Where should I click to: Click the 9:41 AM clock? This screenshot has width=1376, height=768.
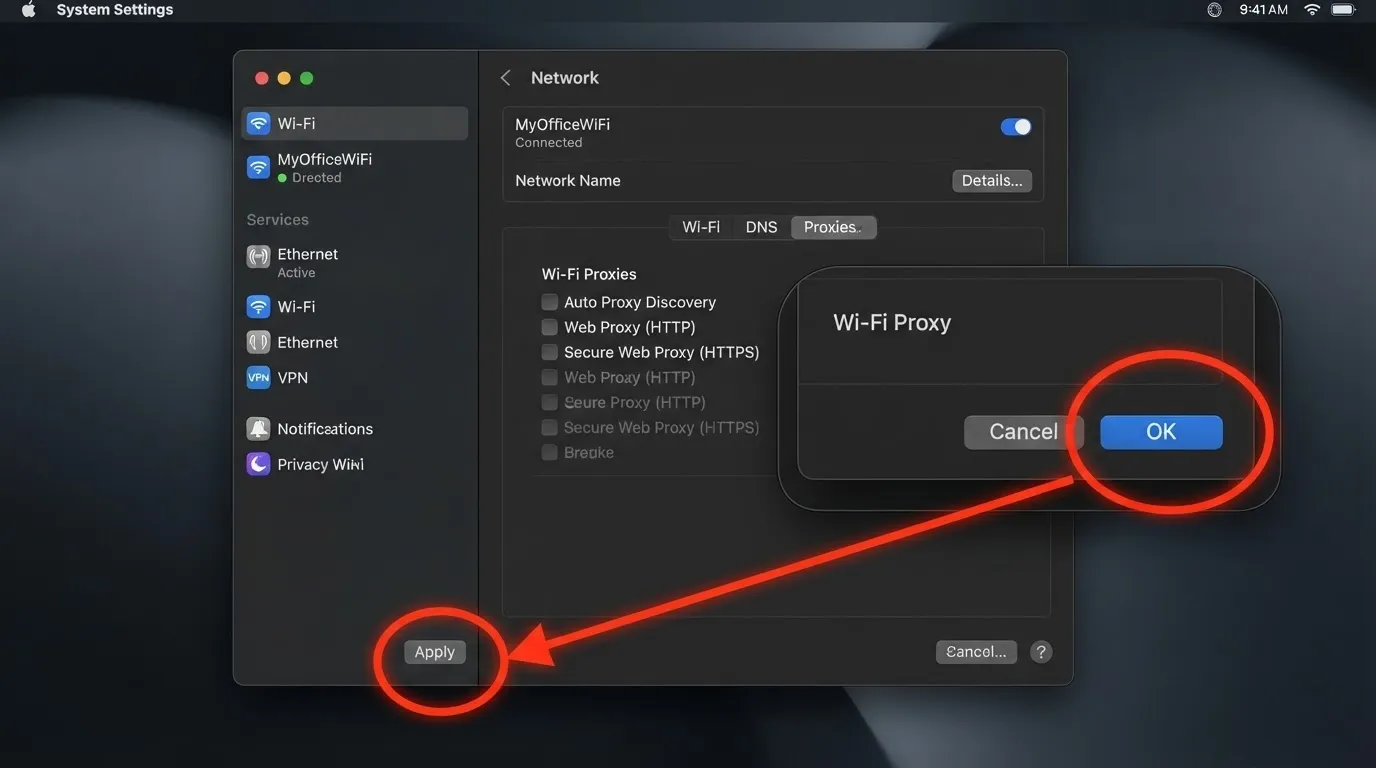(1263, 10)
